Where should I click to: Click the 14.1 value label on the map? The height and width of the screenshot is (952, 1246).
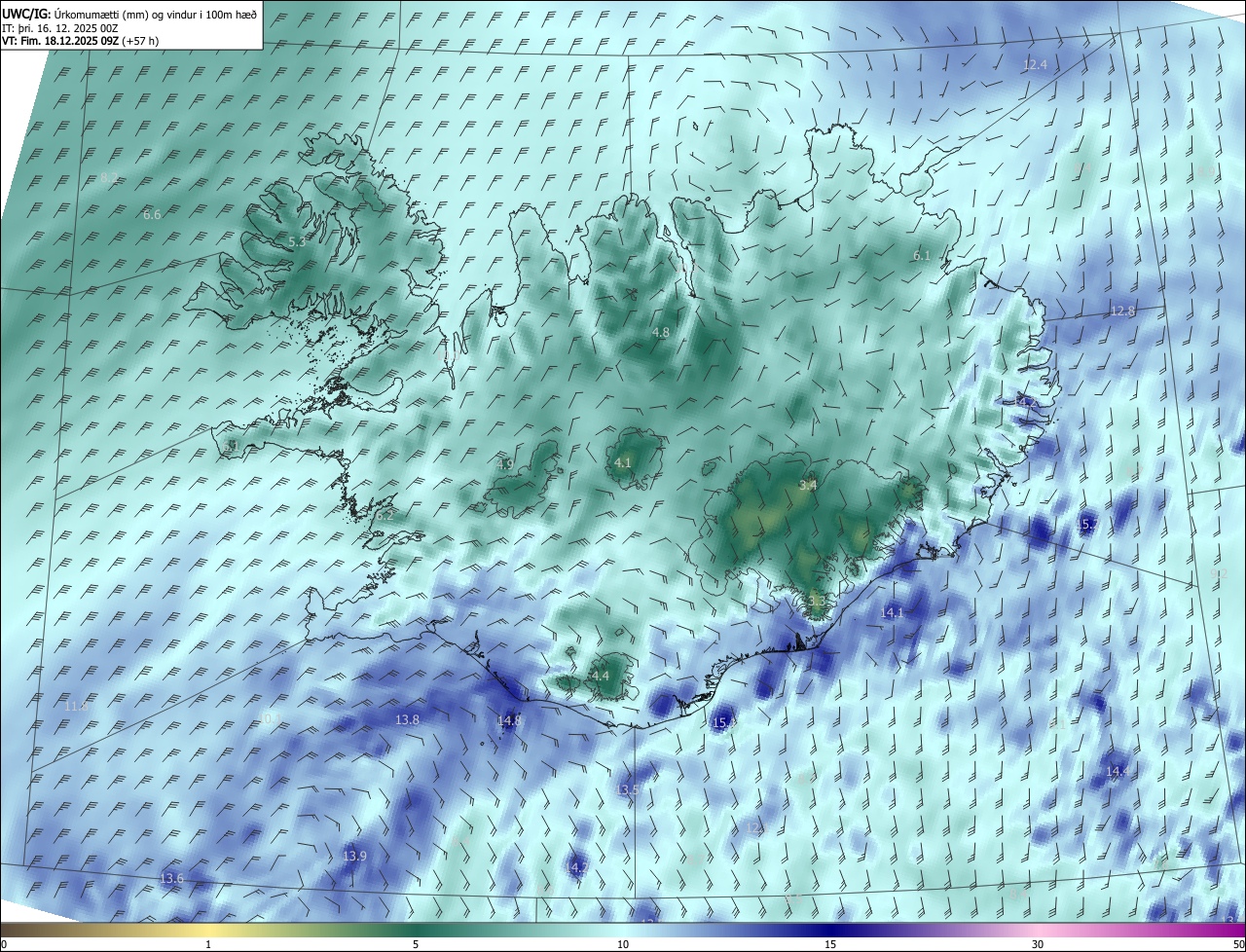(x=892, y=612)
